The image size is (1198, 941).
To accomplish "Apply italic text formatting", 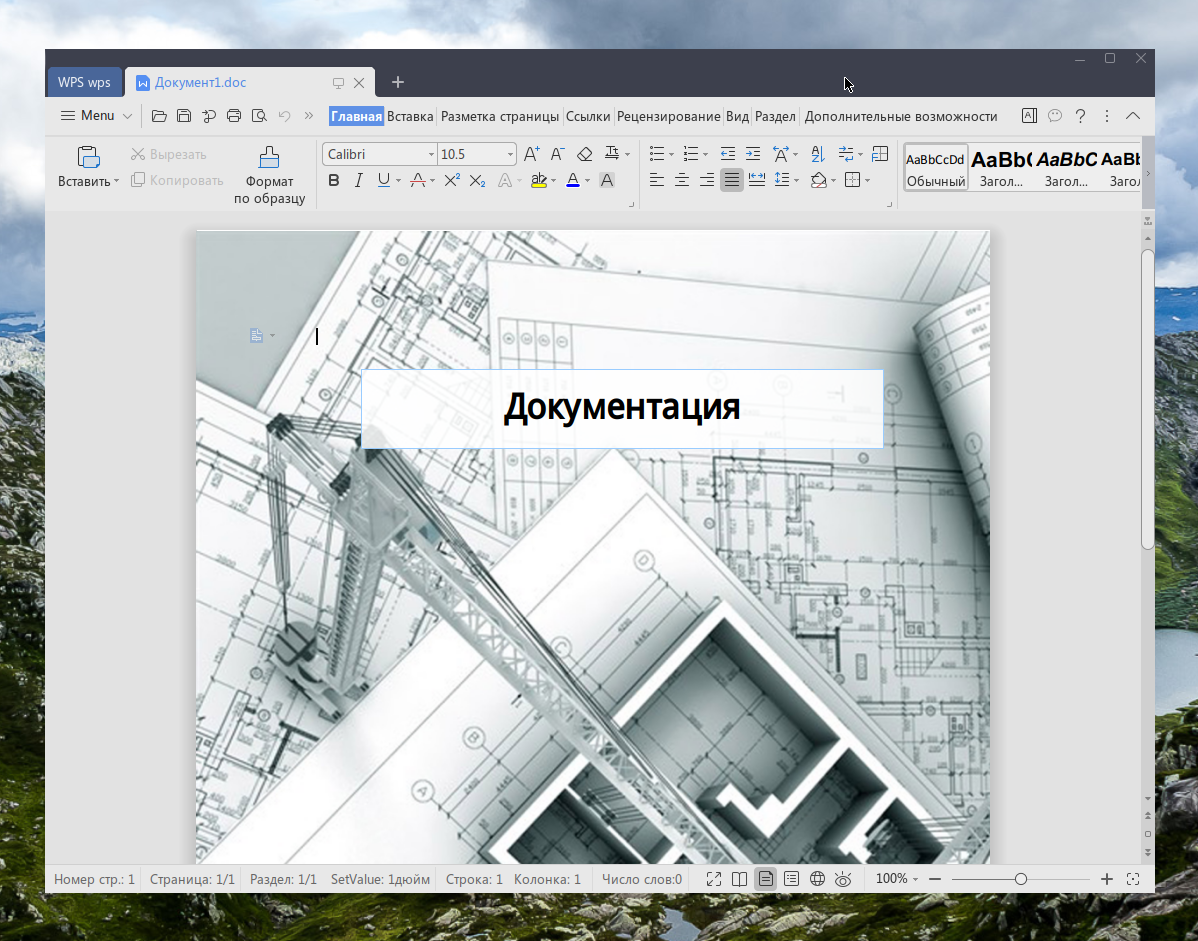I will (358, 181).
